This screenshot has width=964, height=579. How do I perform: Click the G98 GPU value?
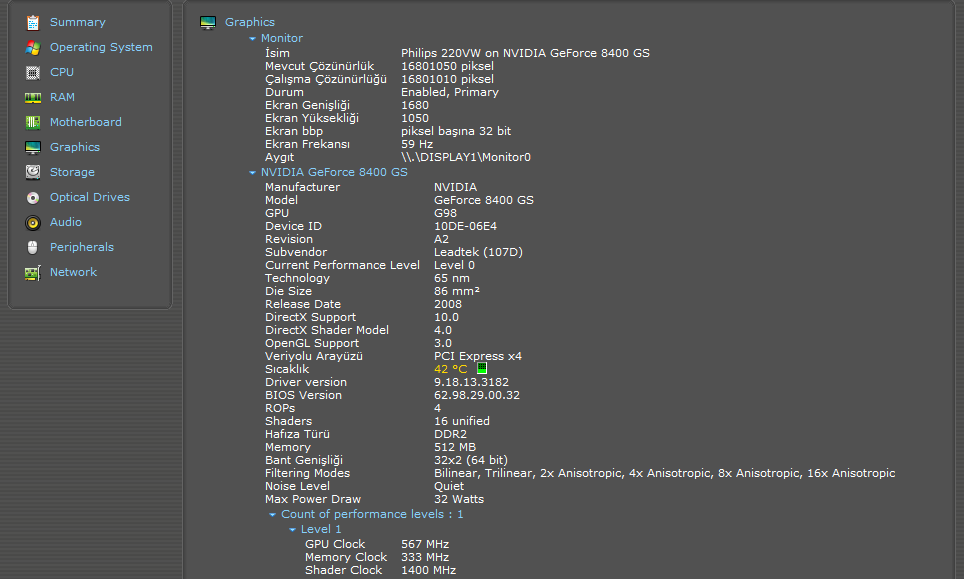[x=445, y=213]
